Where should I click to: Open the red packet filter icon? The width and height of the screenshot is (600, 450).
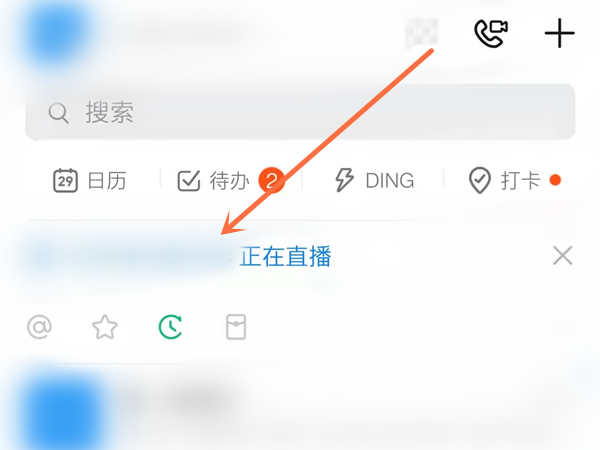coord(236,327)
